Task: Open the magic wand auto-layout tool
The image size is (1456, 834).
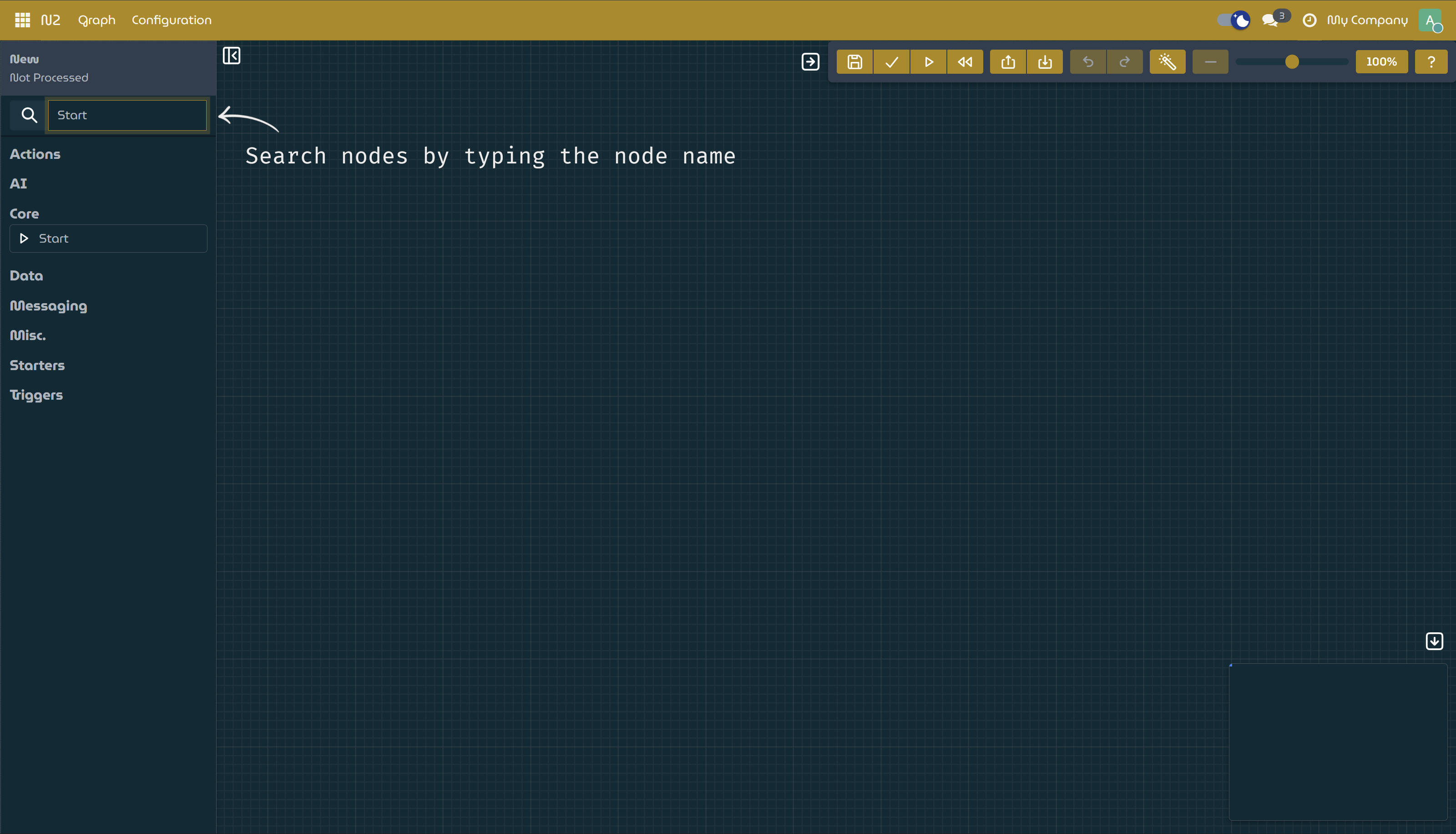Action: 1168,61
